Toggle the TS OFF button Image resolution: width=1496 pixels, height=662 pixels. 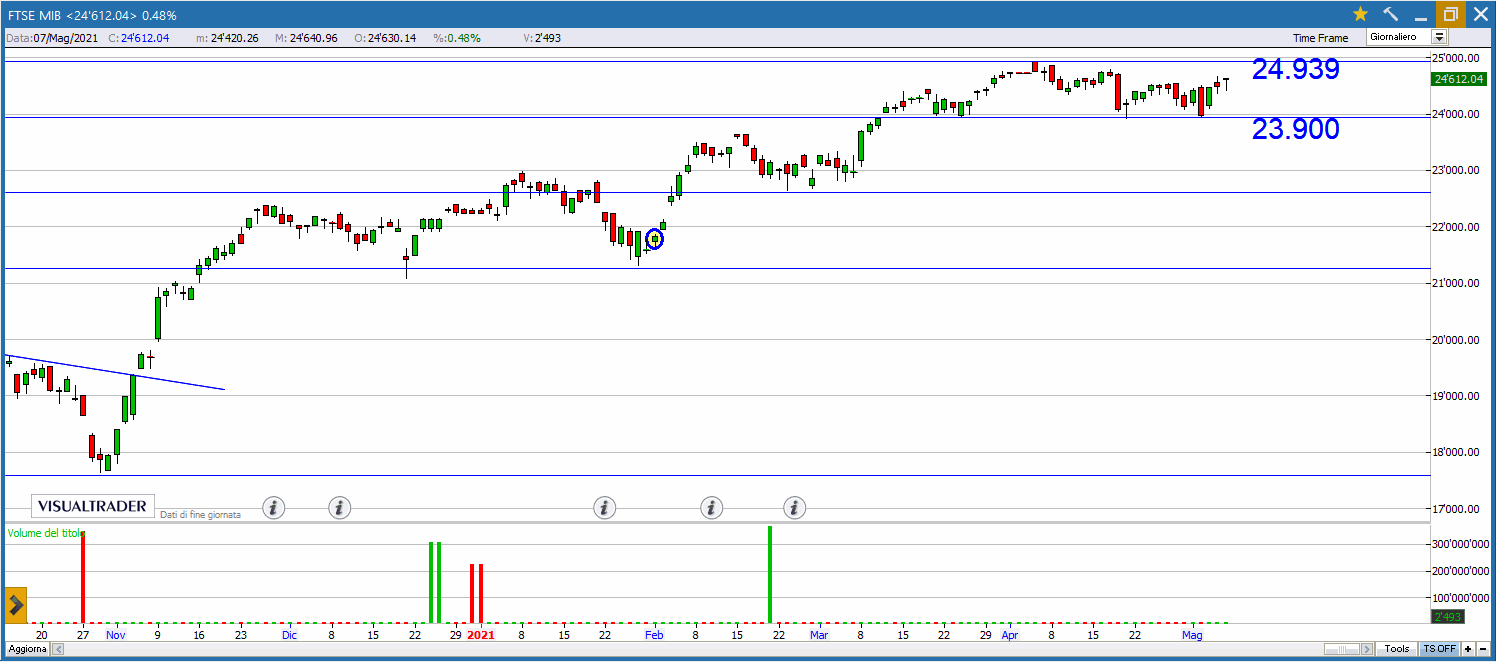(x=1440, y=649)
